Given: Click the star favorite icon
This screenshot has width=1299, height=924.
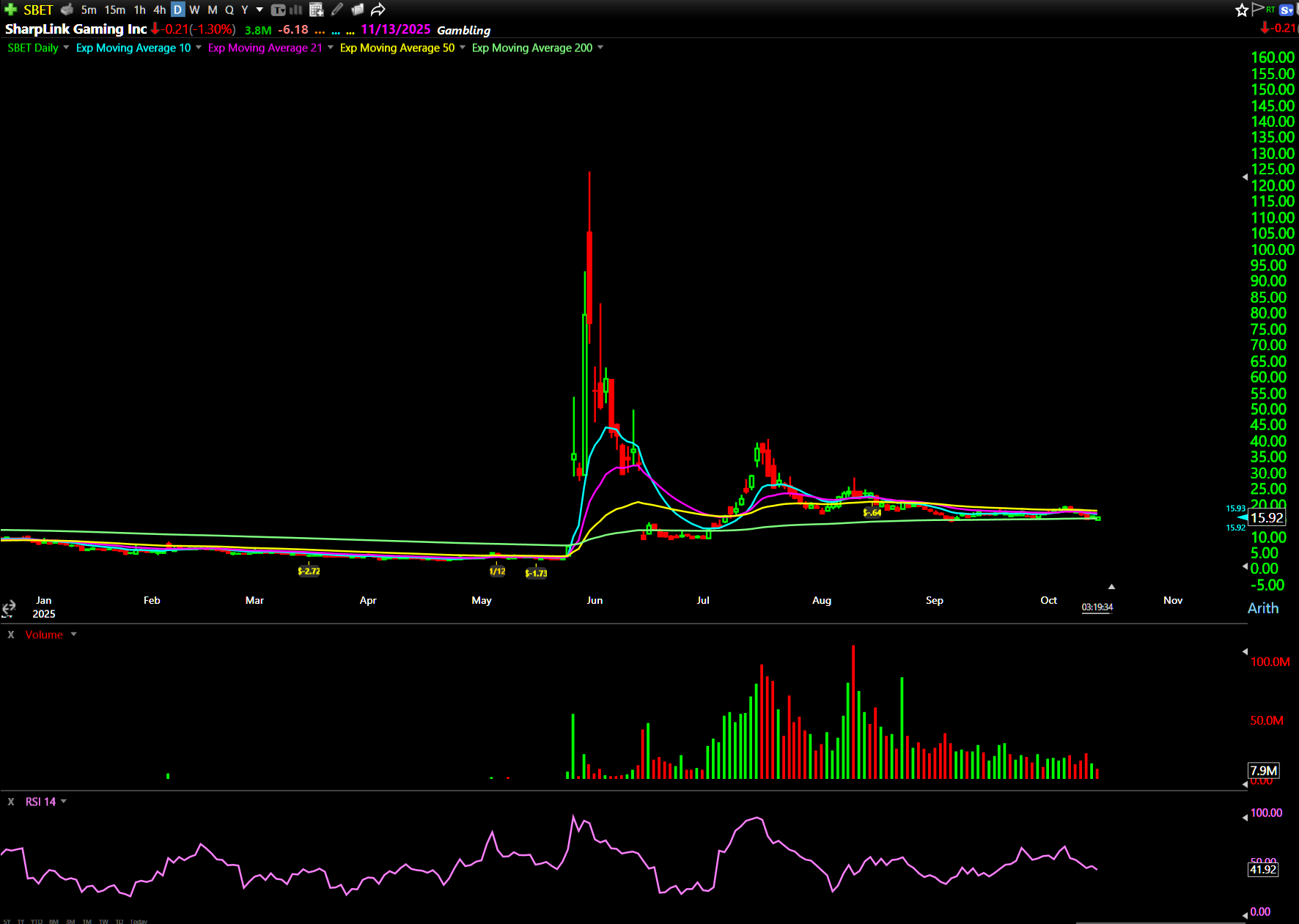Looking at the screenshot, I should pyautogui.click(x=1241, y=10).
